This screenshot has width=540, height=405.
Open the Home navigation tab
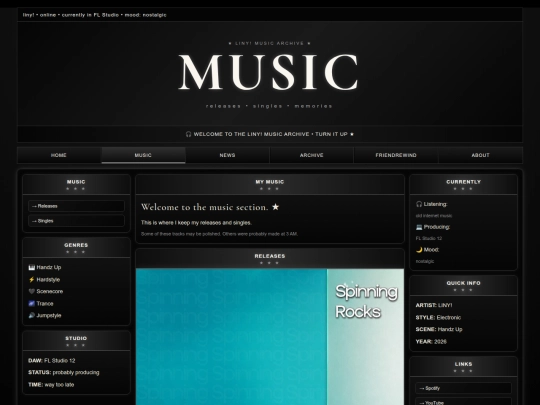coord(59,155)
